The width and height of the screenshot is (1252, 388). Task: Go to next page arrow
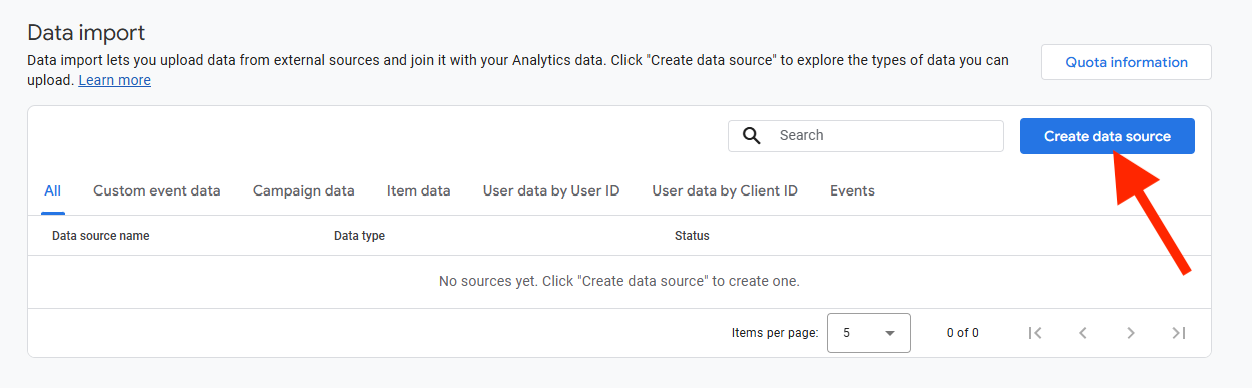[x=1131, y=333]
